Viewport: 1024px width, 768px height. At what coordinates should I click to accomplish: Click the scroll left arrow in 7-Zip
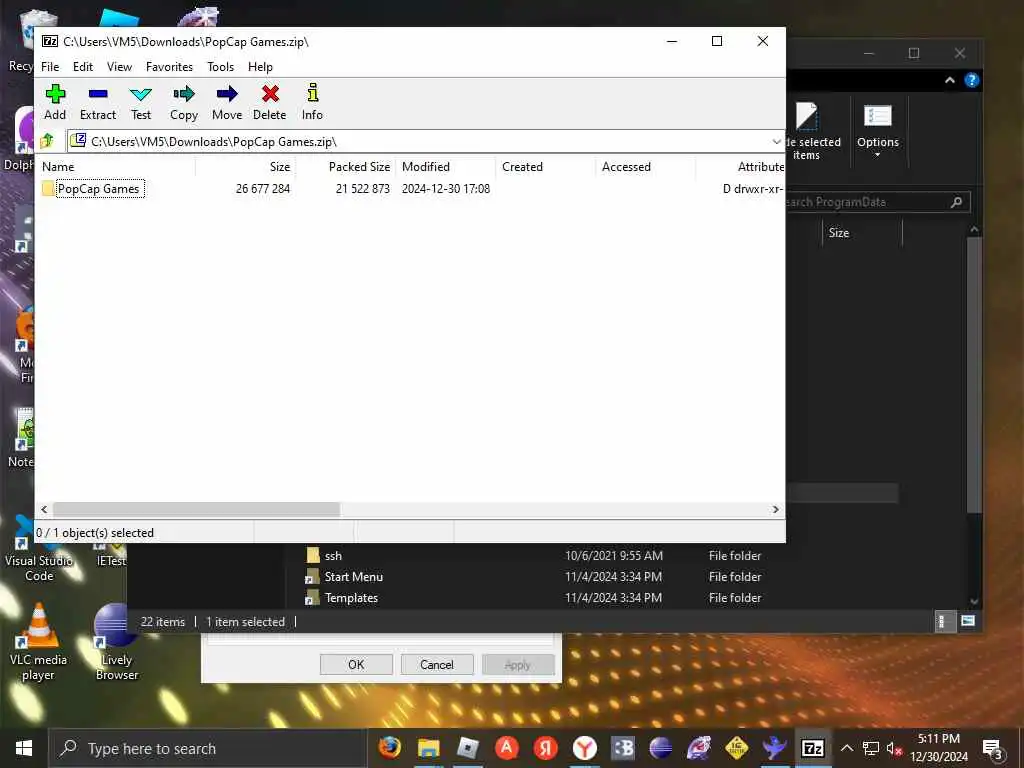44,509
